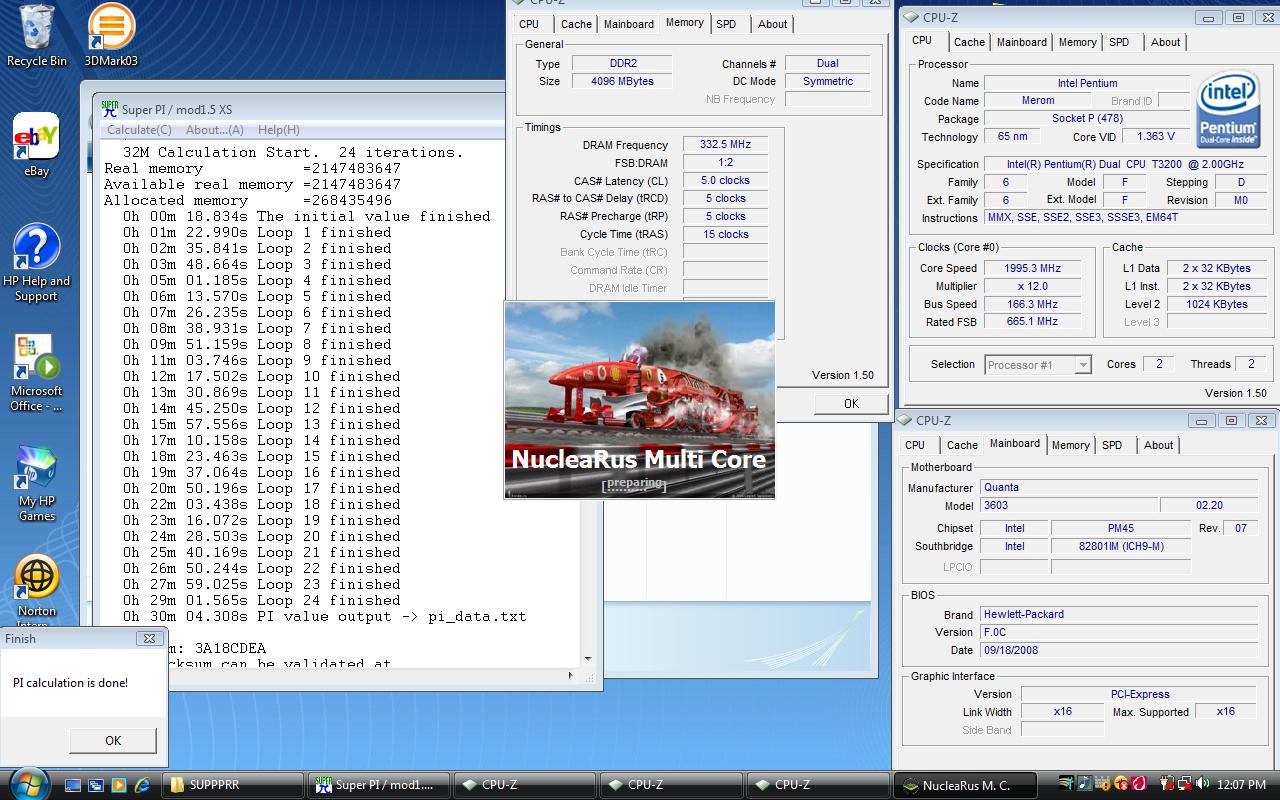Click the Core Speed 1995.3 MHz field
The height and width of the screenshot is (800, 1280).
(1033, 268)
